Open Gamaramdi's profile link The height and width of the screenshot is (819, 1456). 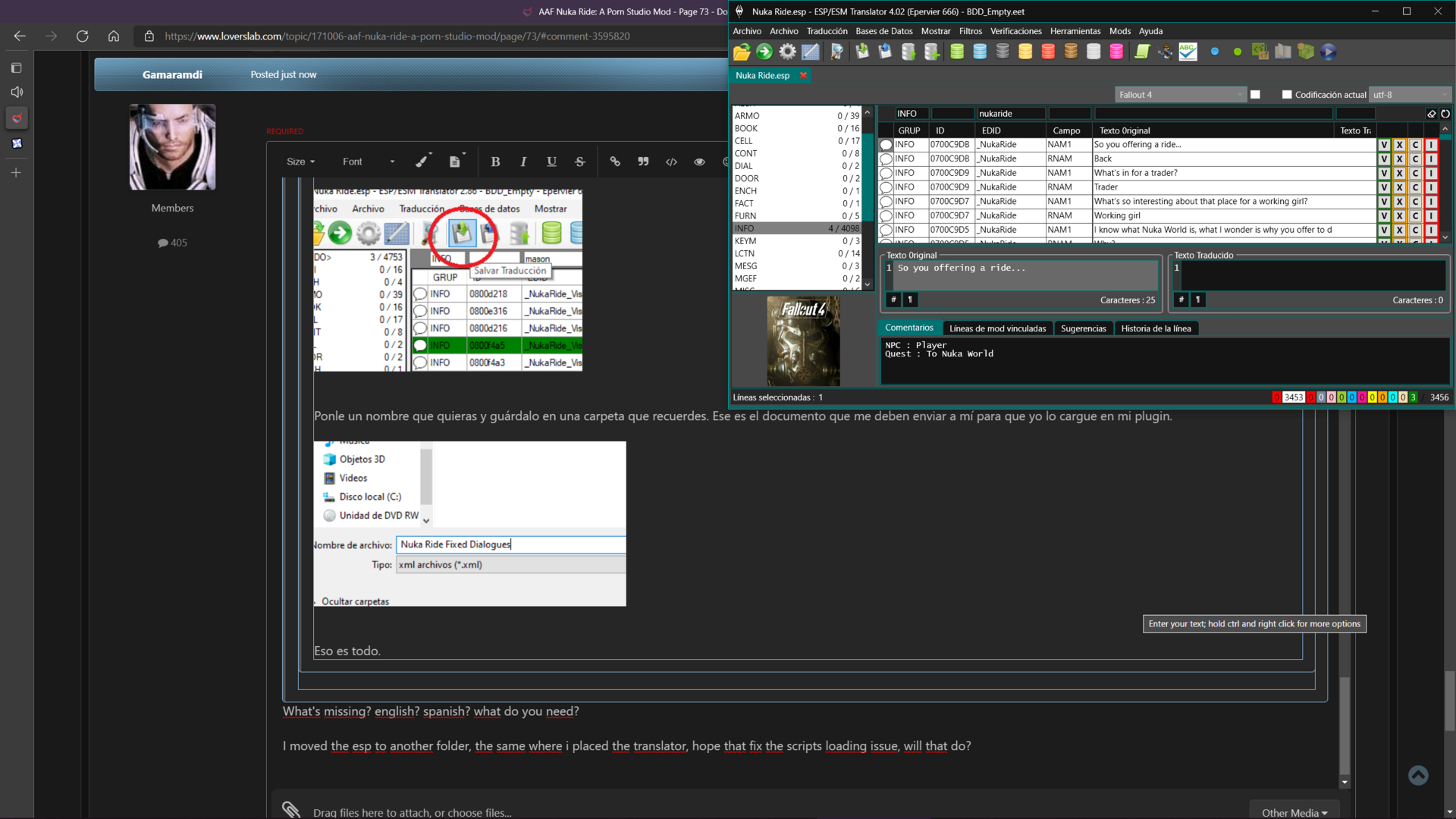coord(172,74)
